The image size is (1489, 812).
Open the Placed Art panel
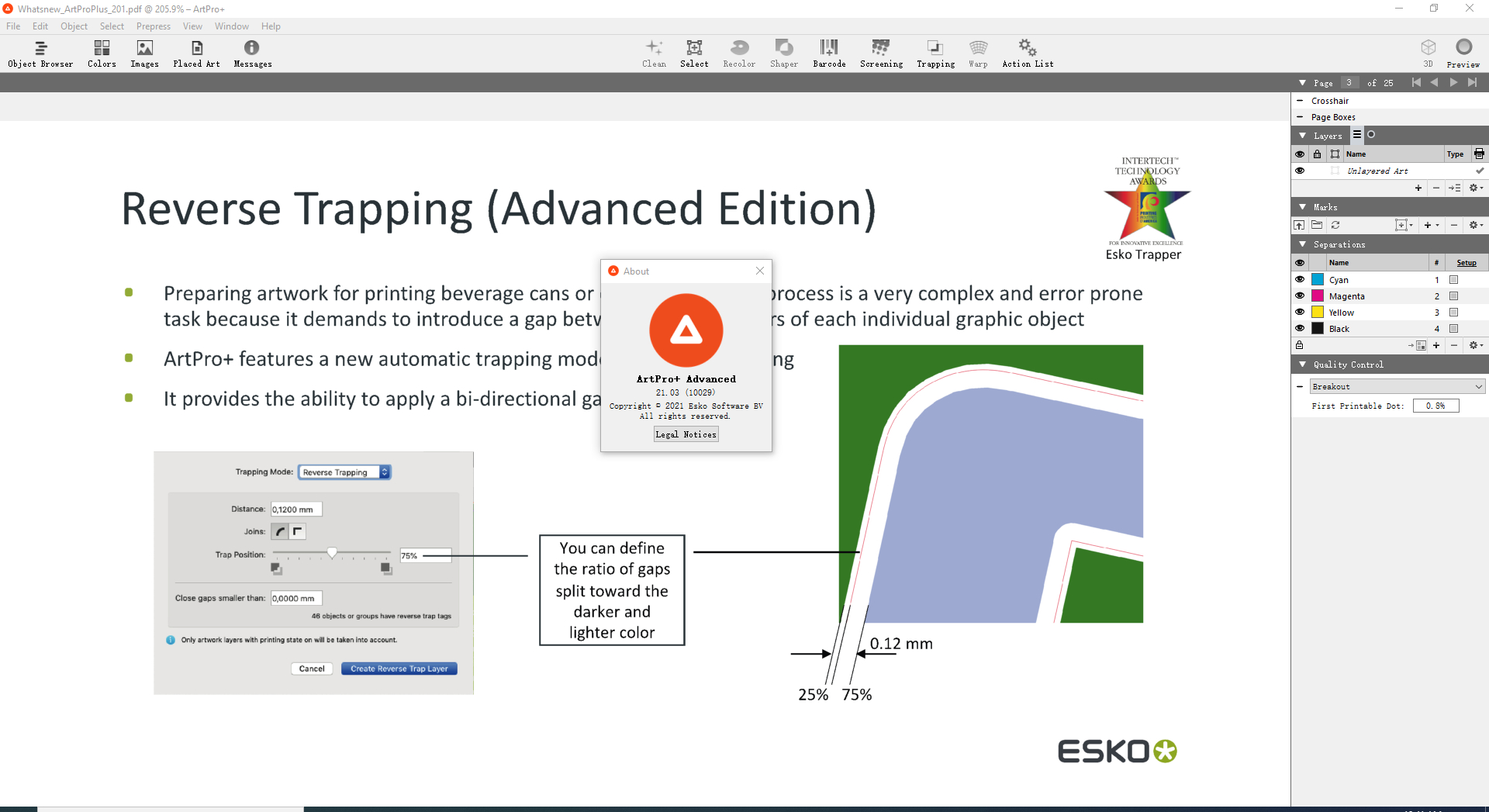point(196,54)
